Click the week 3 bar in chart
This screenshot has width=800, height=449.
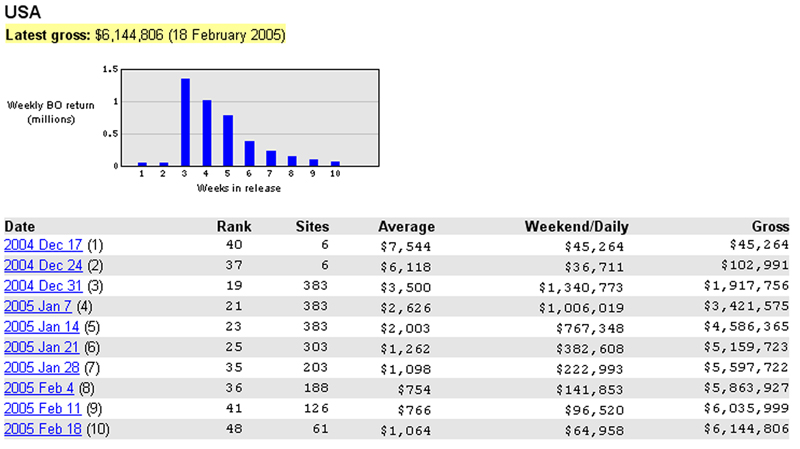point(185,122)
